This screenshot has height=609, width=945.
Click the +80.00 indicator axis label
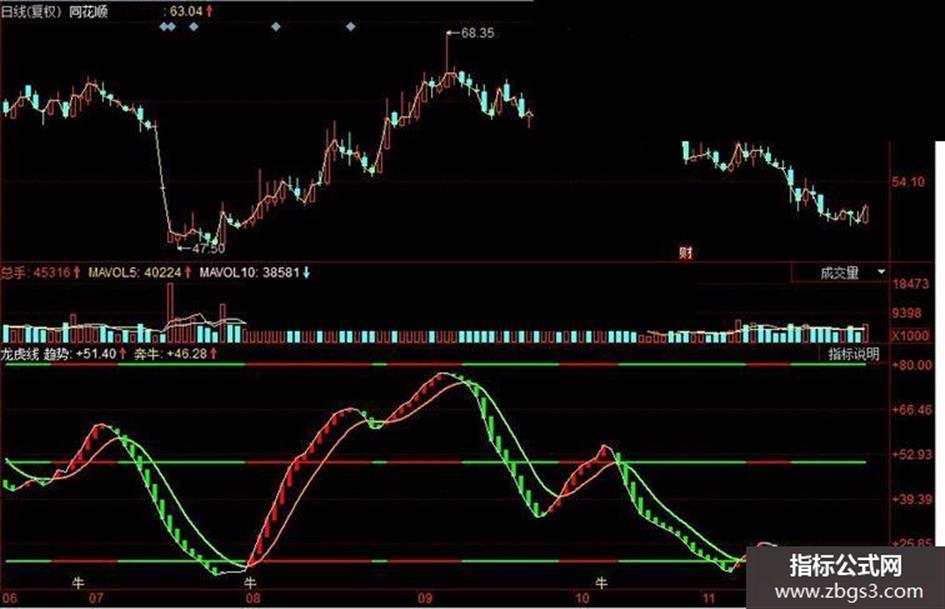(x=912, y=365)
